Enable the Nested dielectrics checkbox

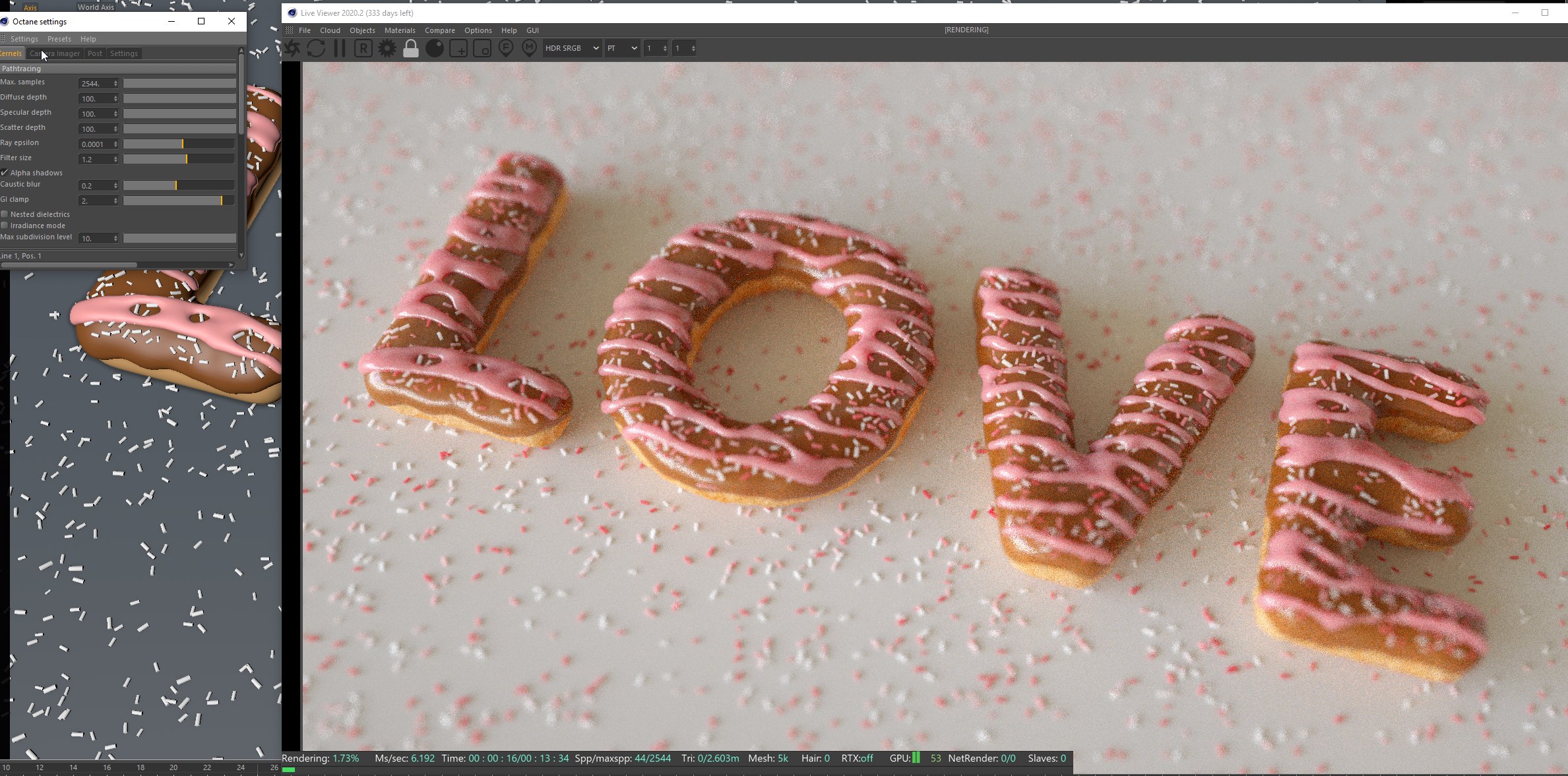coord(5,214)
